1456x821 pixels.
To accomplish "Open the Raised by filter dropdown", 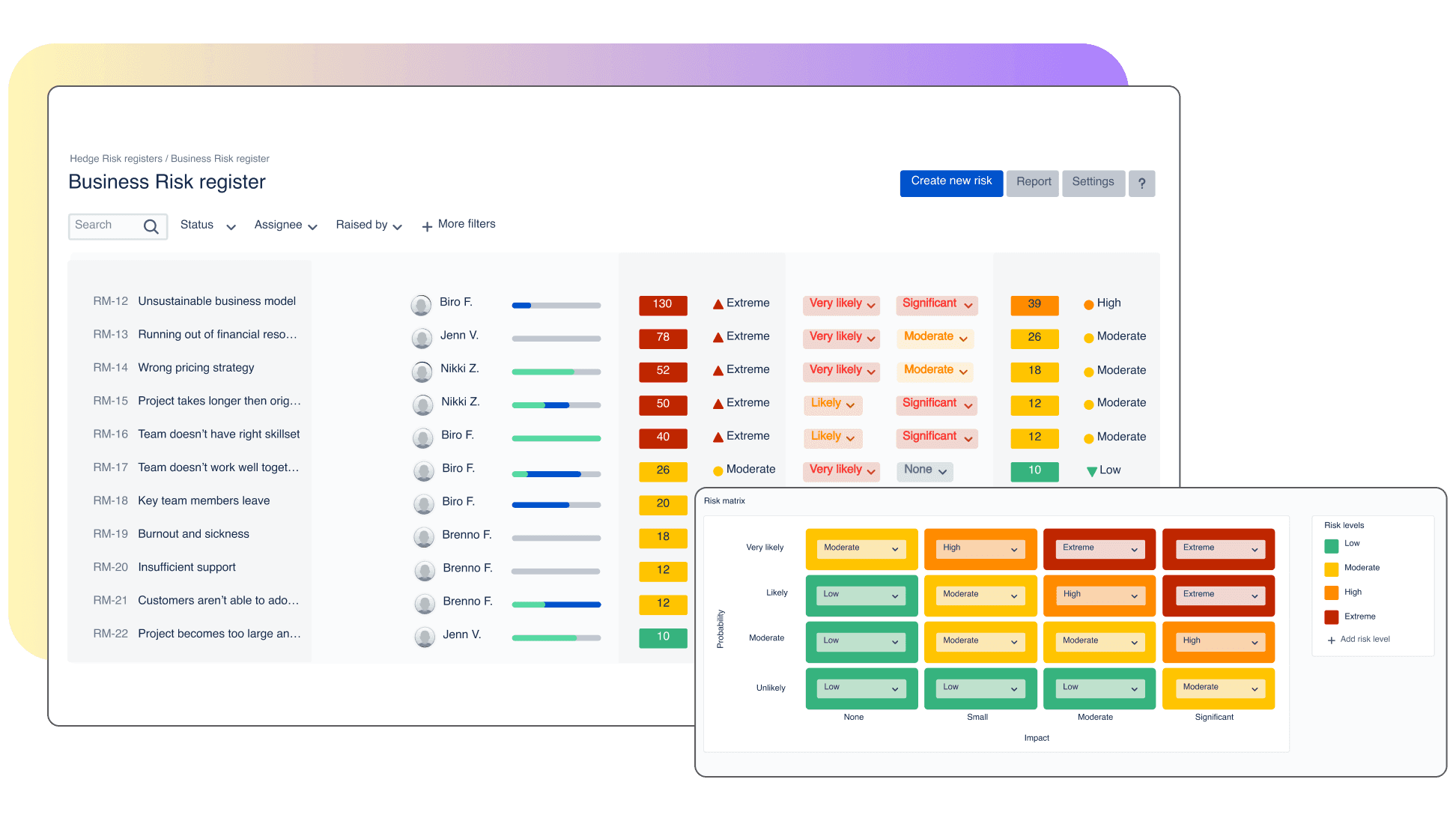I will pyautogui.click(x=368, y=225).
